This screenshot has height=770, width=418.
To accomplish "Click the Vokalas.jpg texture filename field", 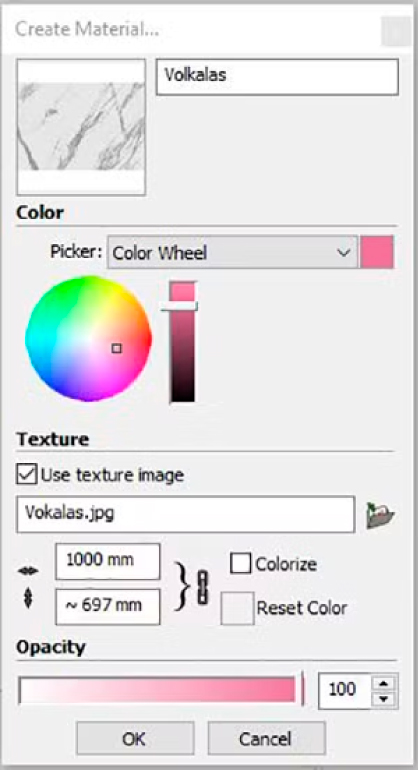I will 185,514.
